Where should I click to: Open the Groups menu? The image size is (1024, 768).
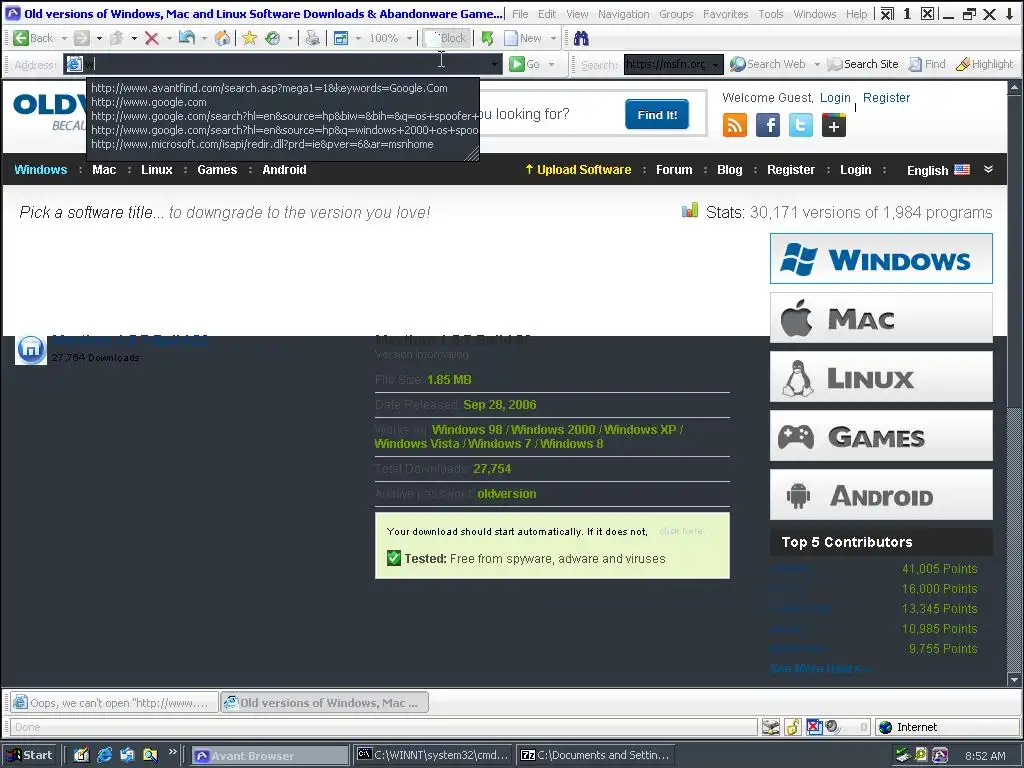(x=676, y=14)
